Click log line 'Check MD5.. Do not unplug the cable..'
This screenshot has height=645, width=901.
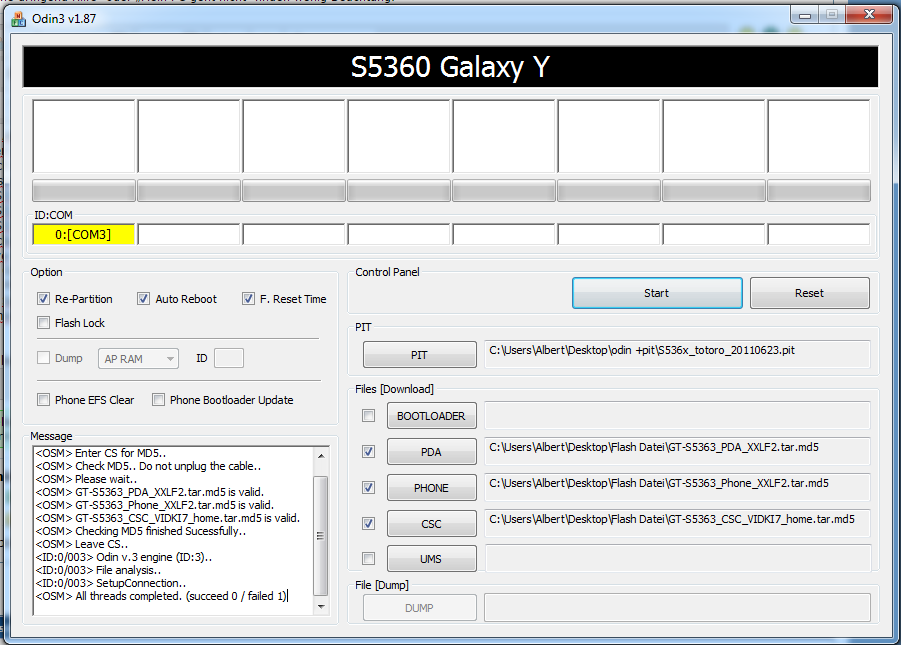pos(148,466)
